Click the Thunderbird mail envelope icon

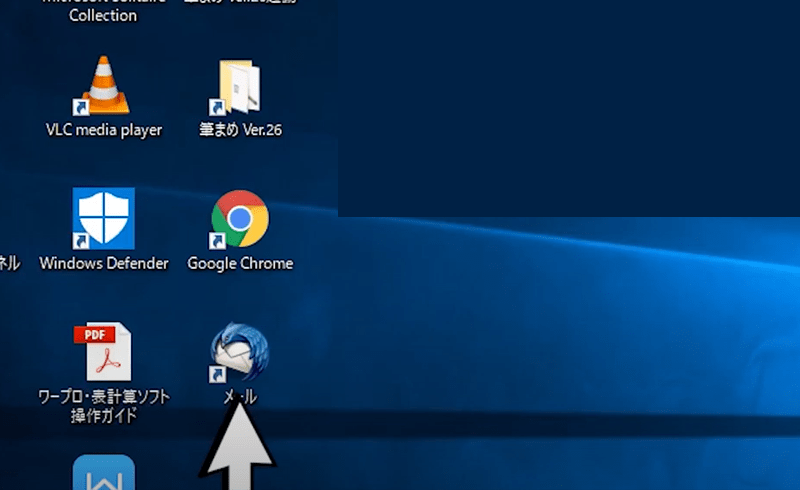[x=240, y=352]
